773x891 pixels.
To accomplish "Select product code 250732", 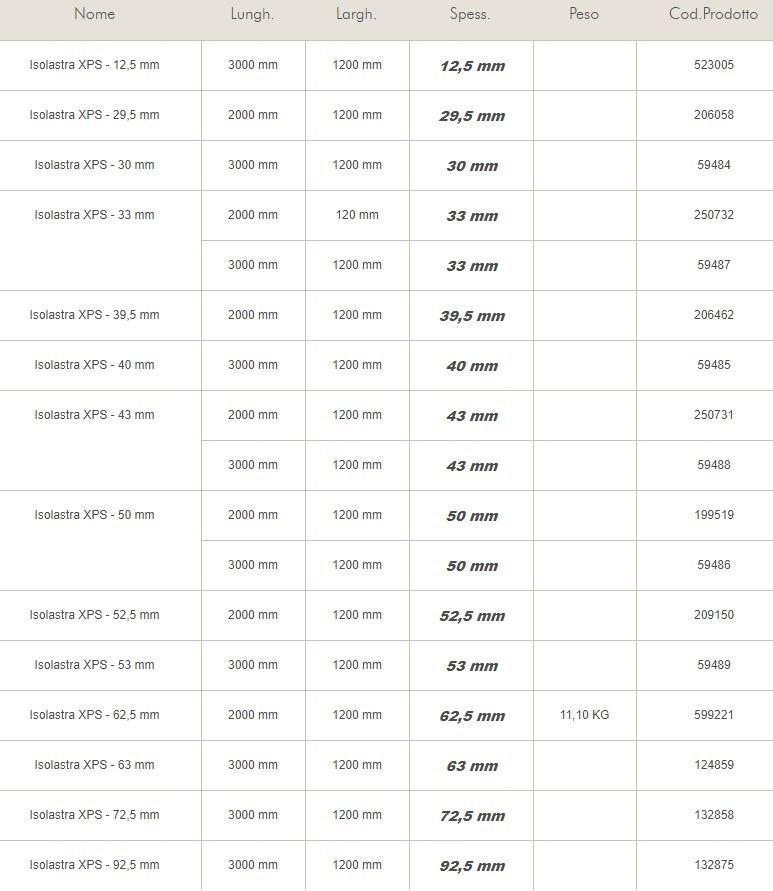I will pos(714,215).
